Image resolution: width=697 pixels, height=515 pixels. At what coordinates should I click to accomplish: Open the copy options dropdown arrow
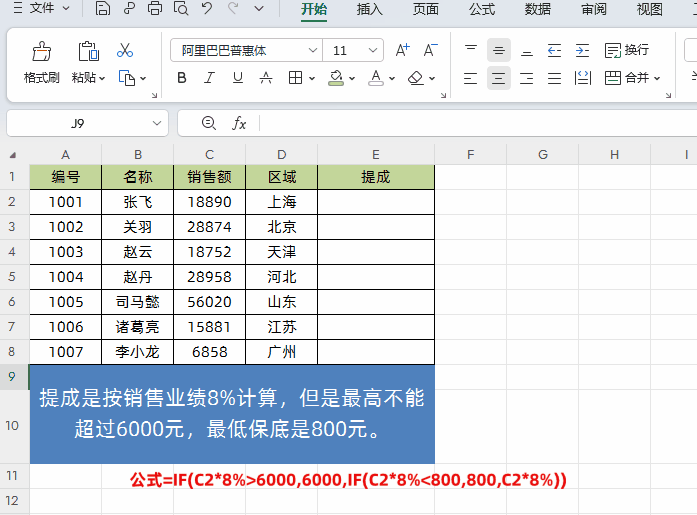[143, 79]
